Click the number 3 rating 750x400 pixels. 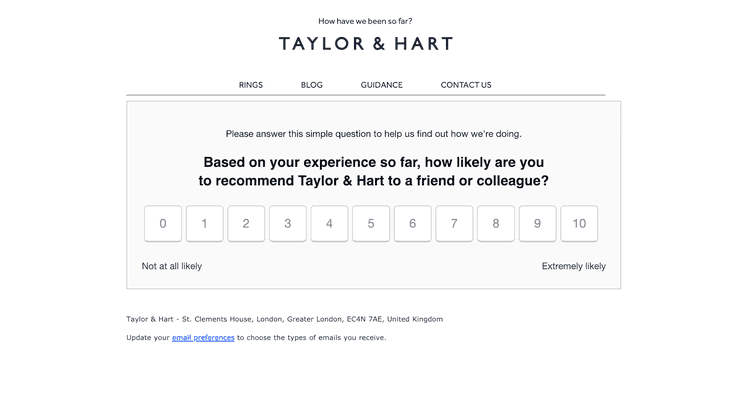coord(288,224)
